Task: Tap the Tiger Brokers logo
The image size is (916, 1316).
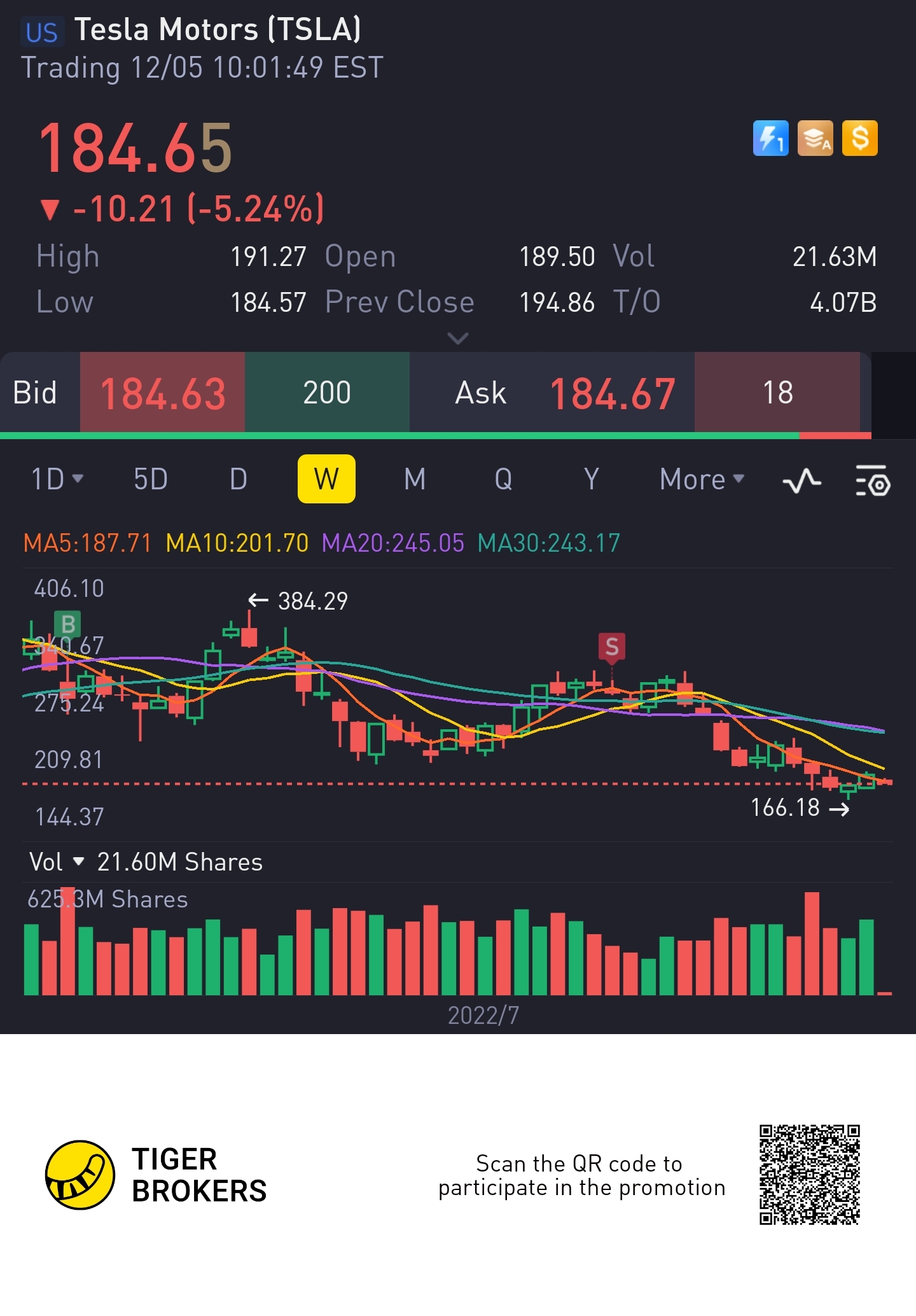Action: pos(156,1175)
